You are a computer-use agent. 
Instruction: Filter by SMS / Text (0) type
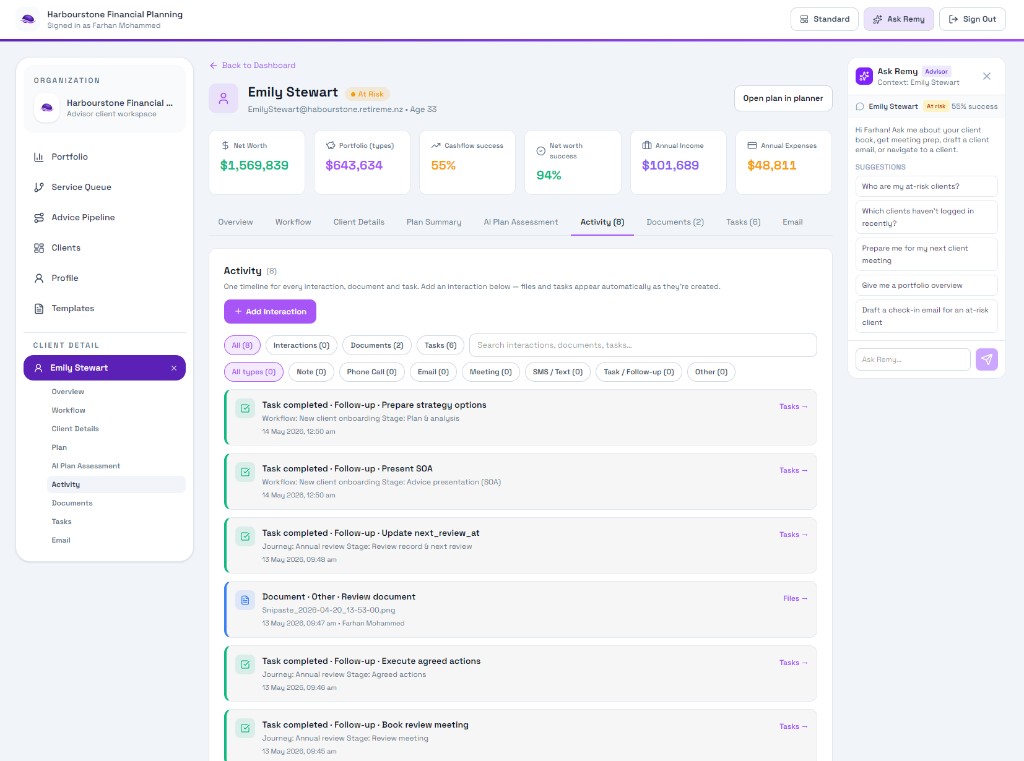point(558,372)
